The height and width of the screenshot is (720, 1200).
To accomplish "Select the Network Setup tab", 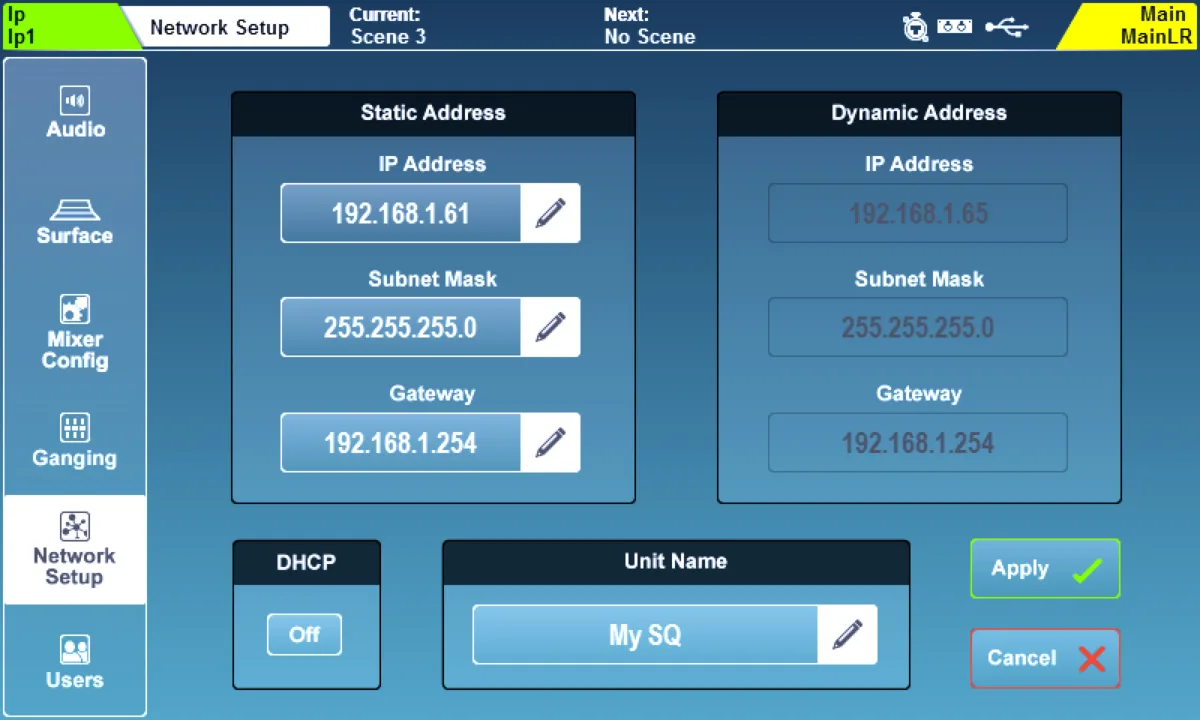I will coord(75,550).
